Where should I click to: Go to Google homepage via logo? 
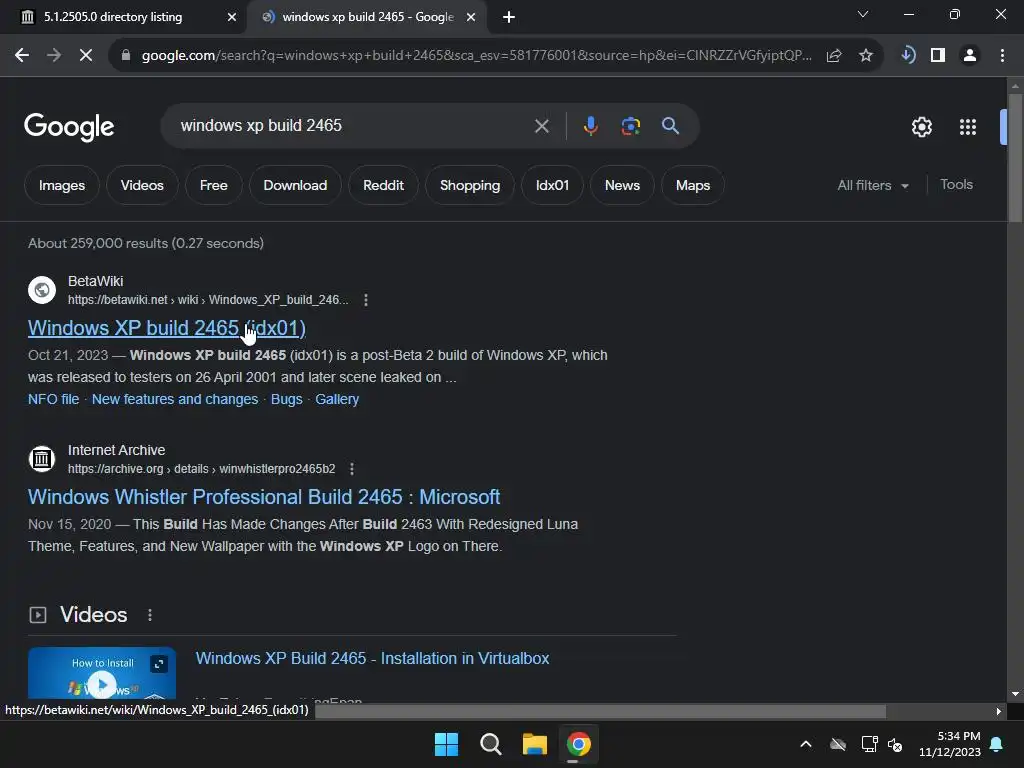[x=69, y=127]
